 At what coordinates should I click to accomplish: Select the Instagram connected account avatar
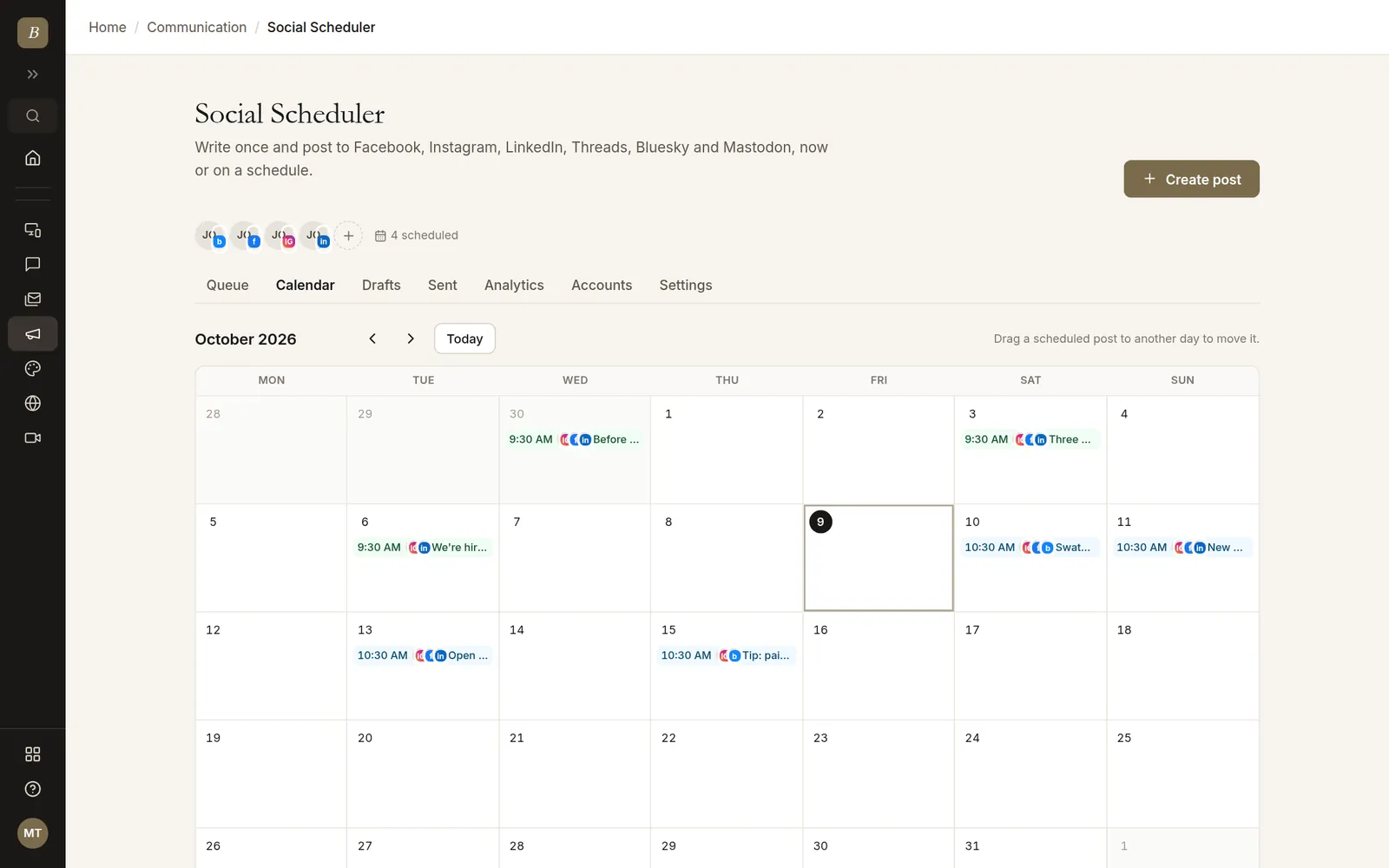pyautogui.click(x=280, y=235)
